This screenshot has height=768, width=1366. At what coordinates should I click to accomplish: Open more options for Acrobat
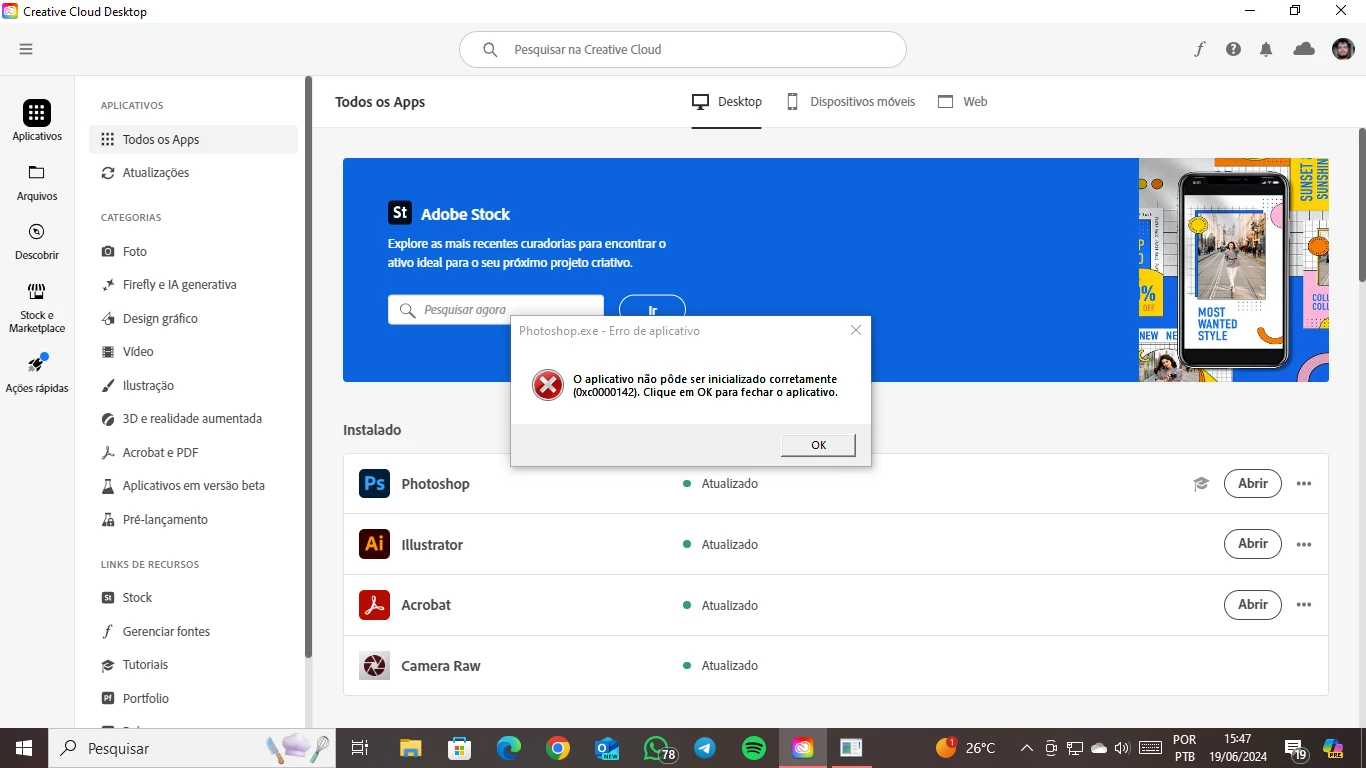point(1304,605)
